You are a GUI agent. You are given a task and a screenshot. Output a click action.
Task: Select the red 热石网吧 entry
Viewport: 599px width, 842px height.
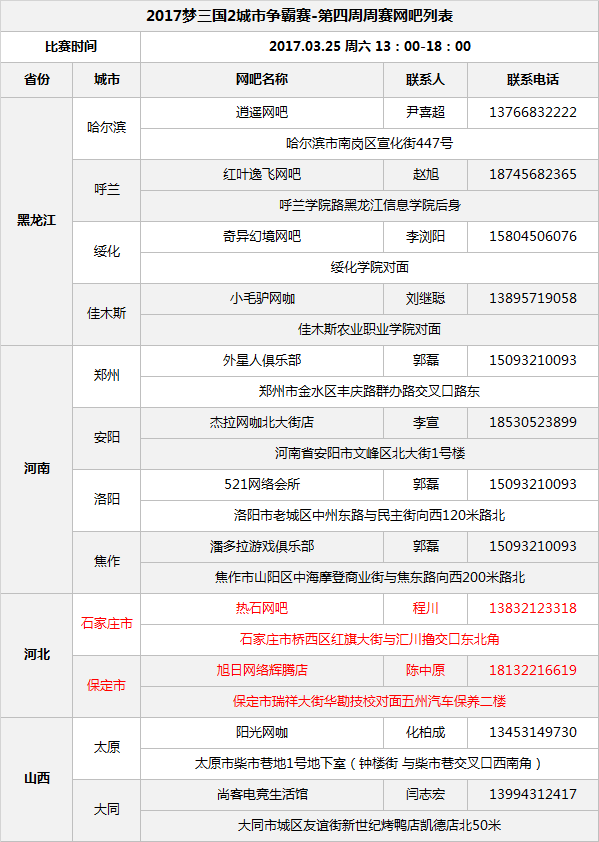[262, 608]
